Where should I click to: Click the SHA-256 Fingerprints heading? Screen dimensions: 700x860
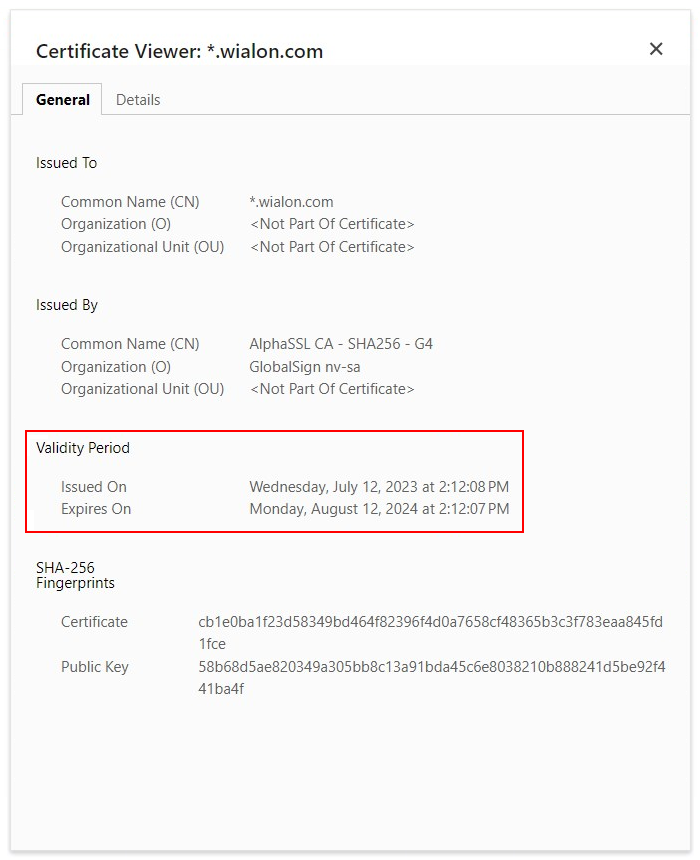(x=75, y=575)
